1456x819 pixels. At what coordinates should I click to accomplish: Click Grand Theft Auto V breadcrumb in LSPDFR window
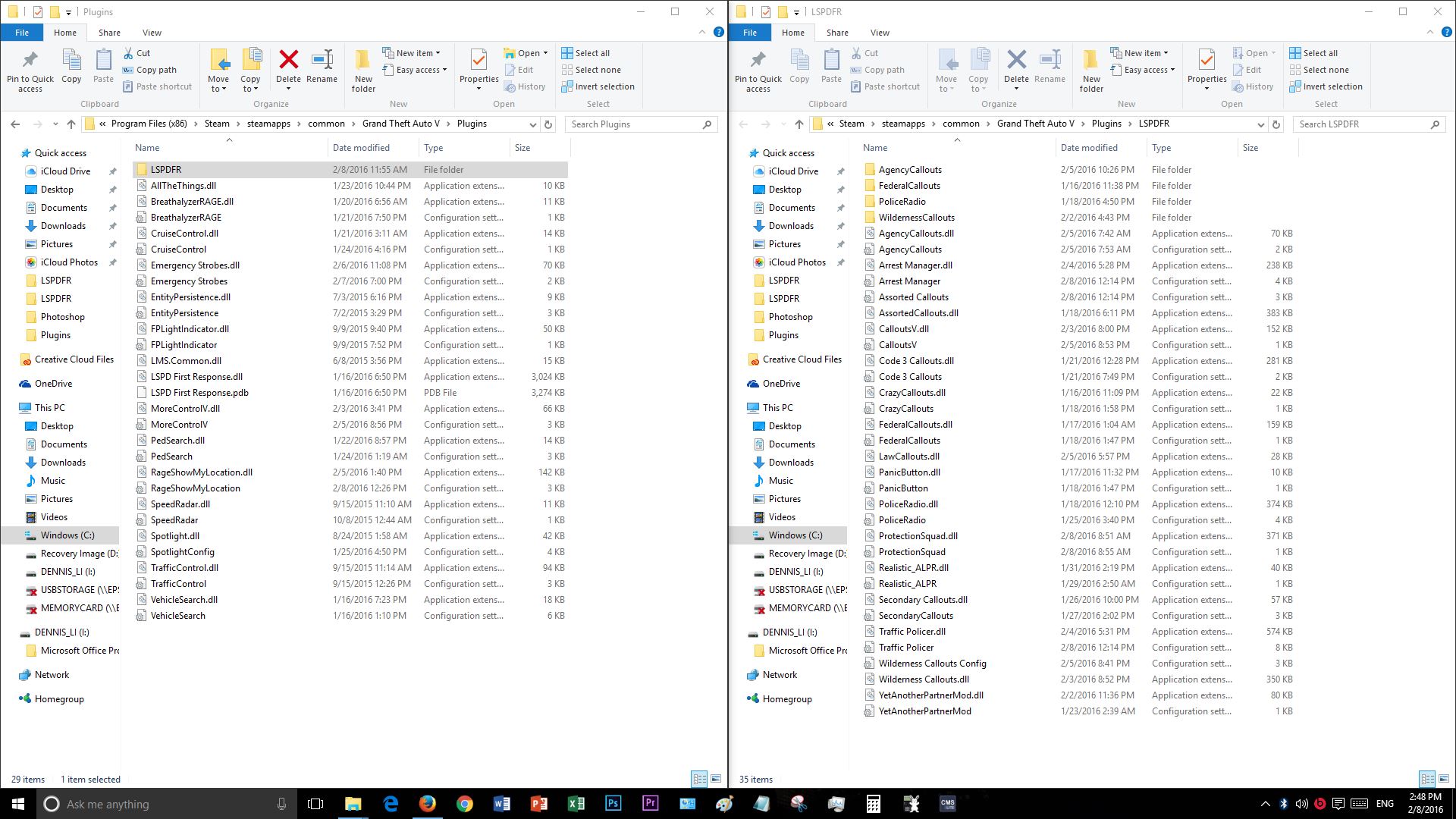1035,124
